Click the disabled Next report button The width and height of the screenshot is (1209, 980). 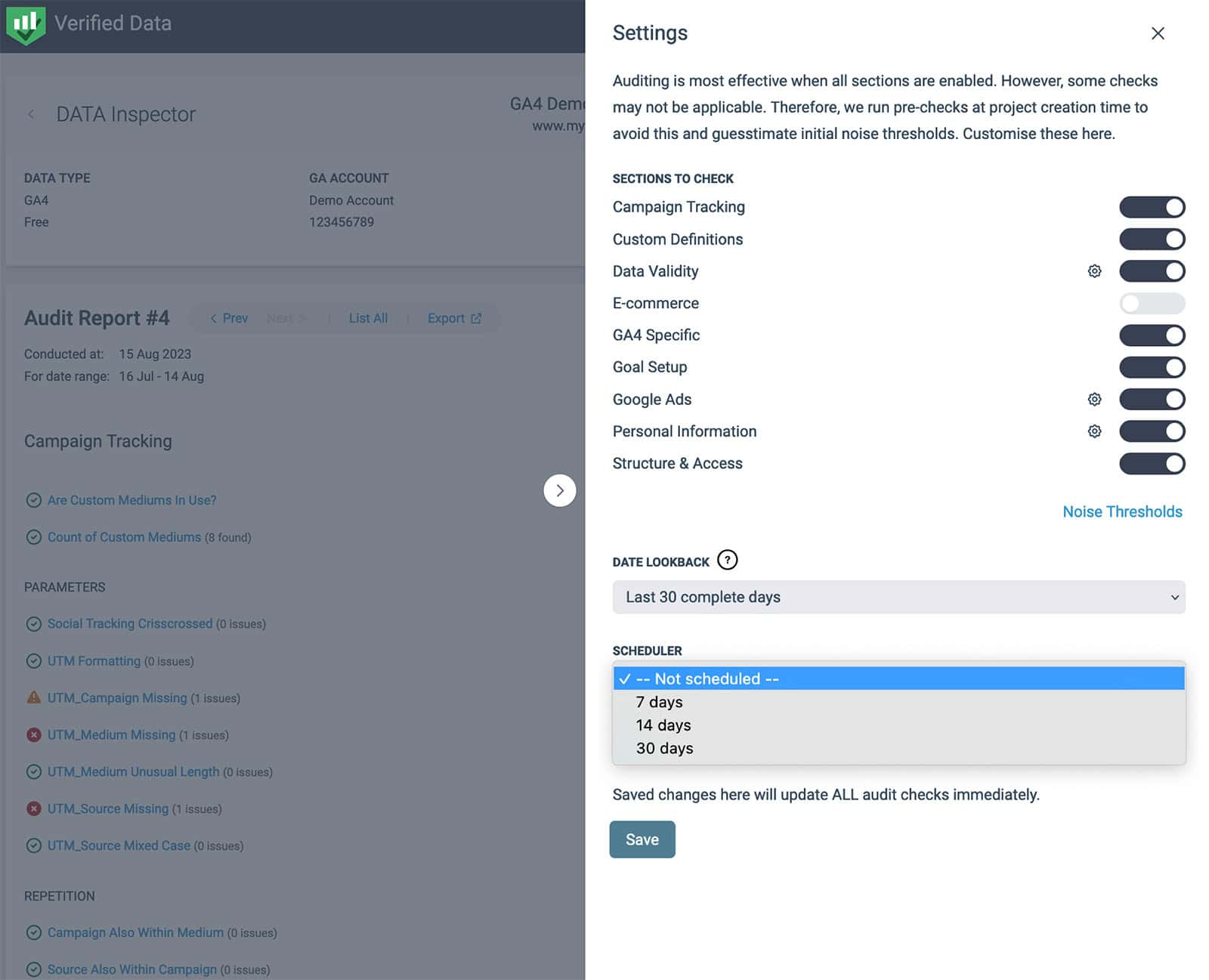click(286, 318)
